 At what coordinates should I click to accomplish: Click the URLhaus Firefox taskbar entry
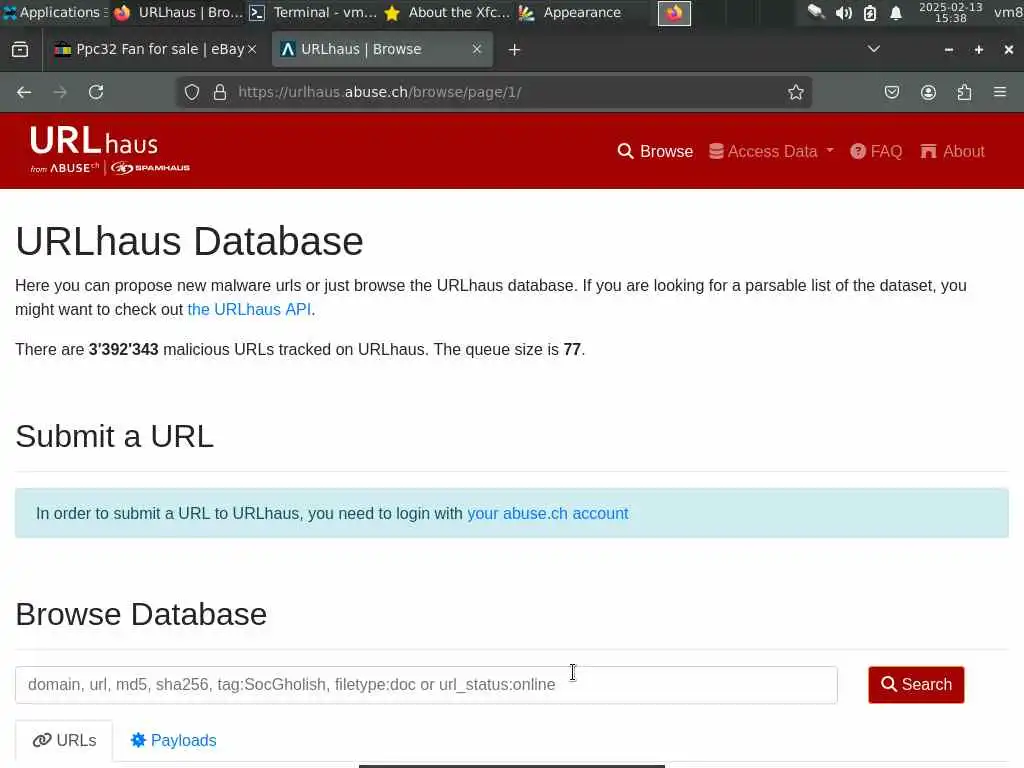(x=178, y=12)
